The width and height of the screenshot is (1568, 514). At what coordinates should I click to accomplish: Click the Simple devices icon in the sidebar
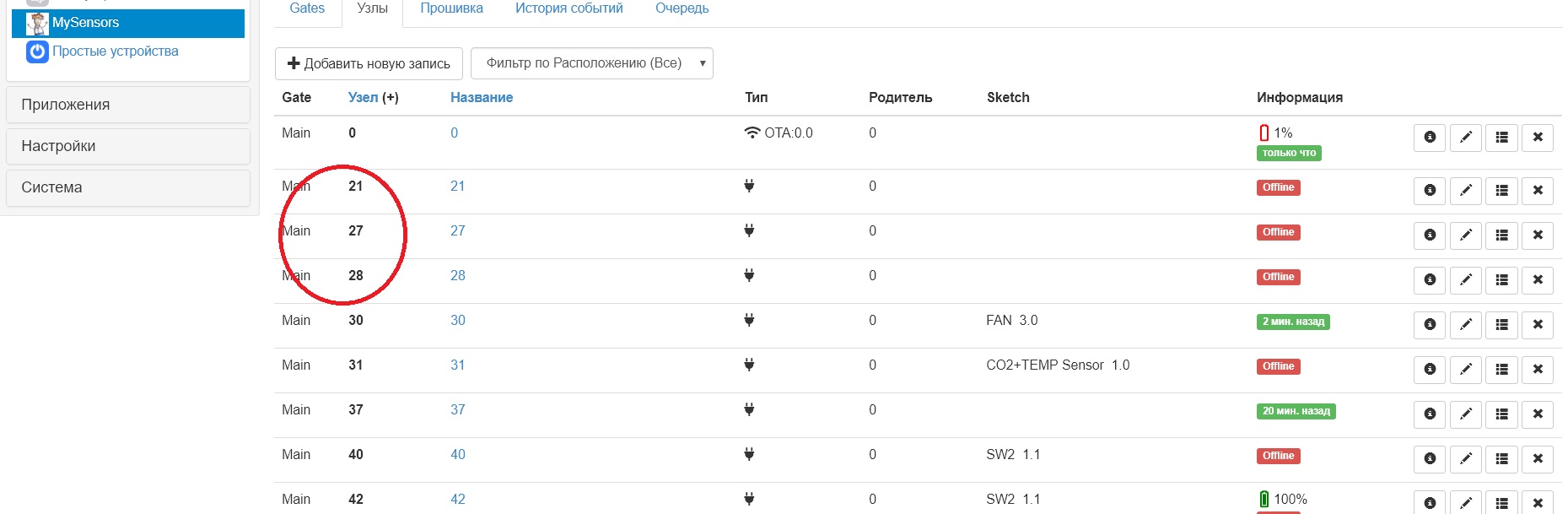coord(37,51)
